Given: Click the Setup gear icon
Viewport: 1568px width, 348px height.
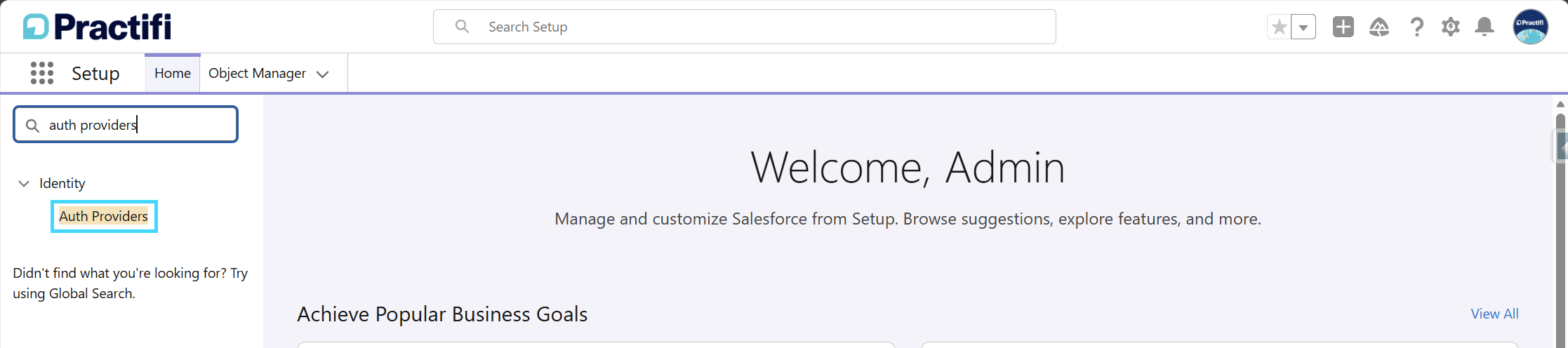Looking at the screenshot, I should (1450, 27).
